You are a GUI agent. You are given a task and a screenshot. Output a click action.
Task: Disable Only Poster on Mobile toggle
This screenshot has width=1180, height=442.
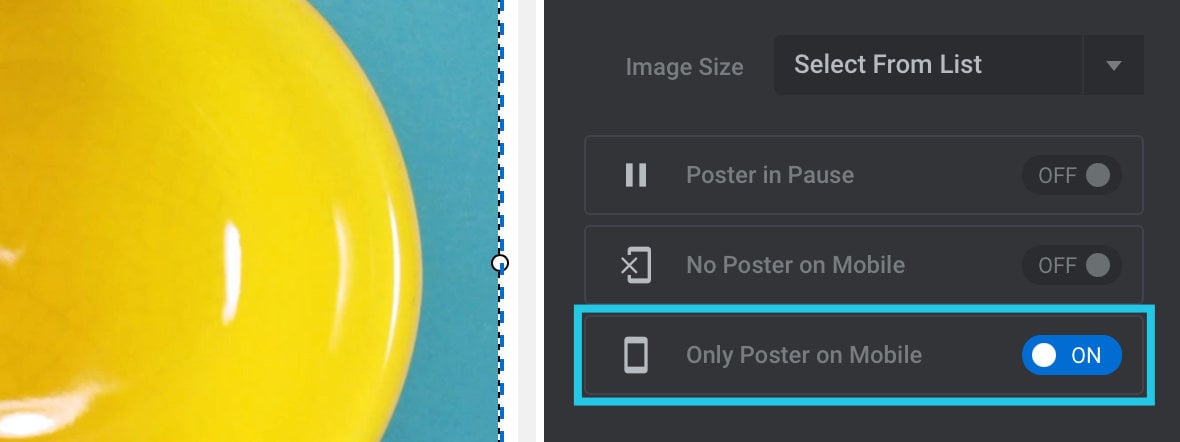coord(1072,355)
